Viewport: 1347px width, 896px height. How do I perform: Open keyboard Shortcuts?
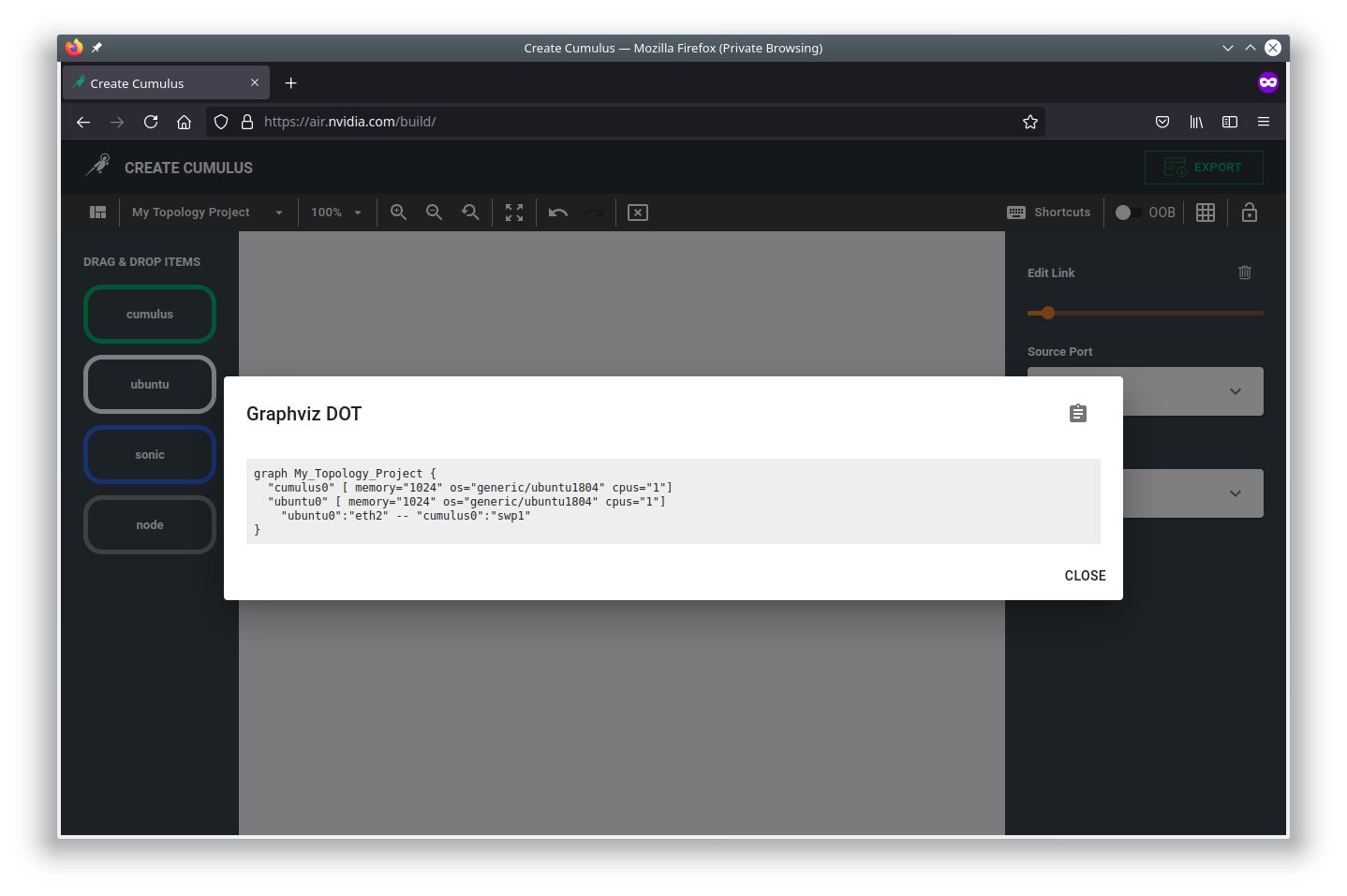click(x=1048, y=213)
